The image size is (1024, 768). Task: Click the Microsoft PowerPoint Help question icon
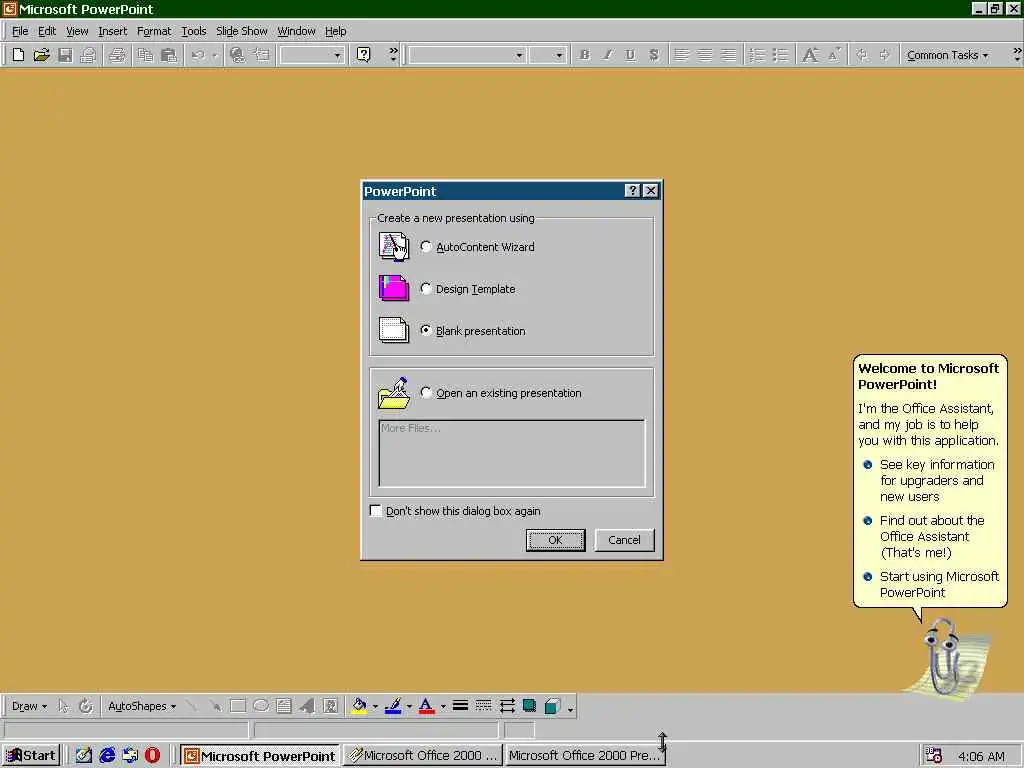pyautogui.click(x=364, y=55)
